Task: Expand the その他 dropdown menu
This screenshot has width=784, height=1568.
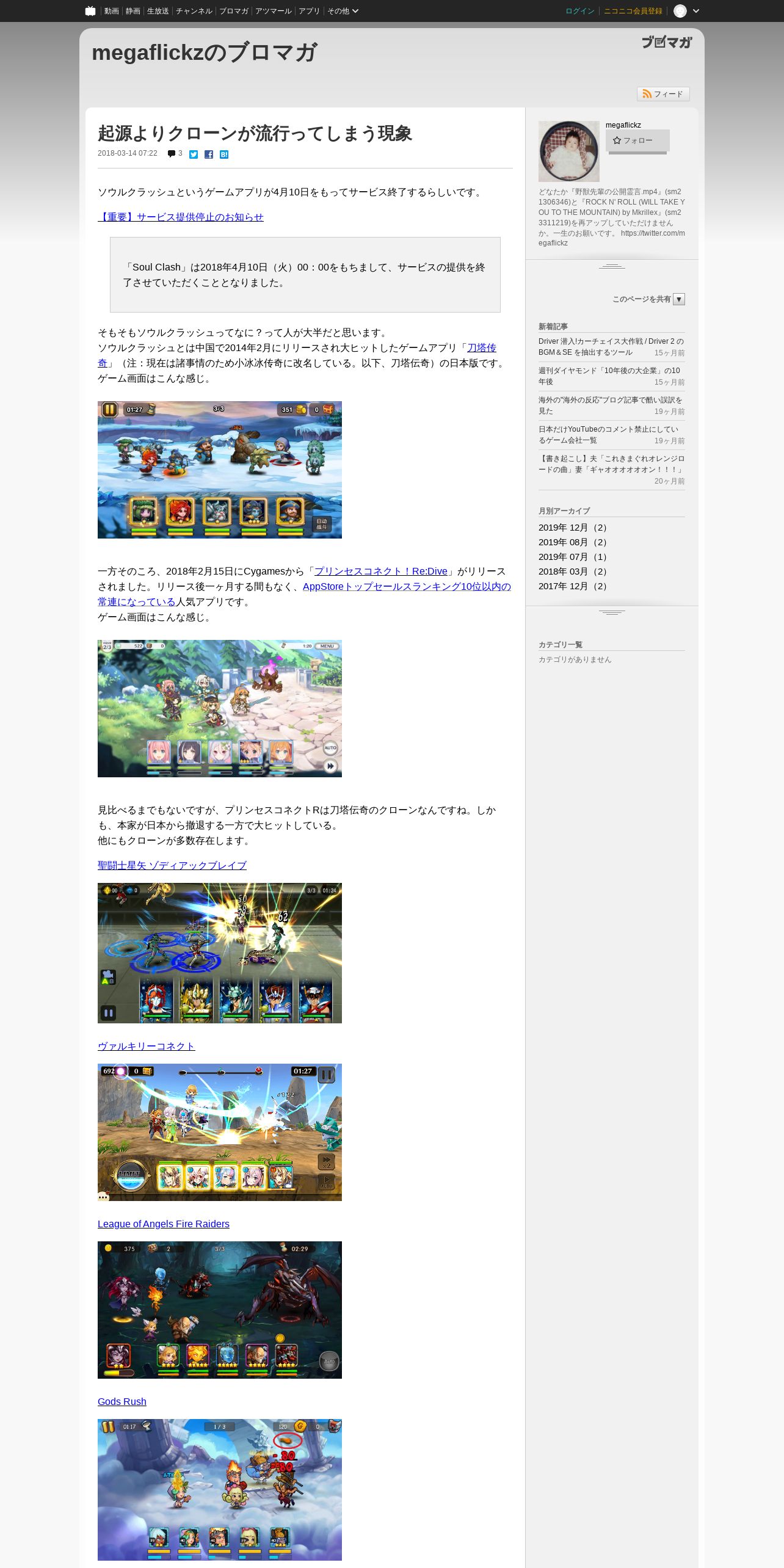Action: 343,11
